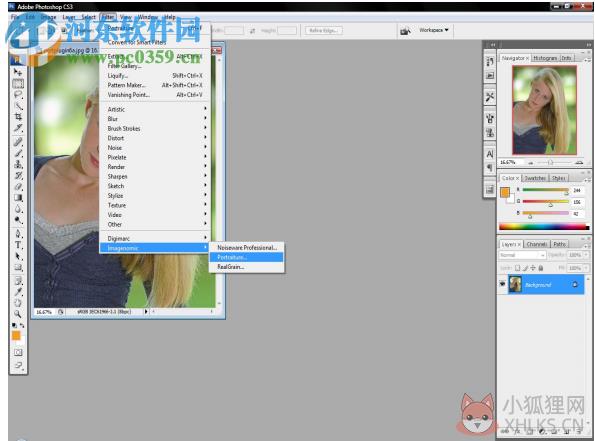595x441 pixels.
Task: Open Liquify from Filter menu
Action: pos(155,76)
